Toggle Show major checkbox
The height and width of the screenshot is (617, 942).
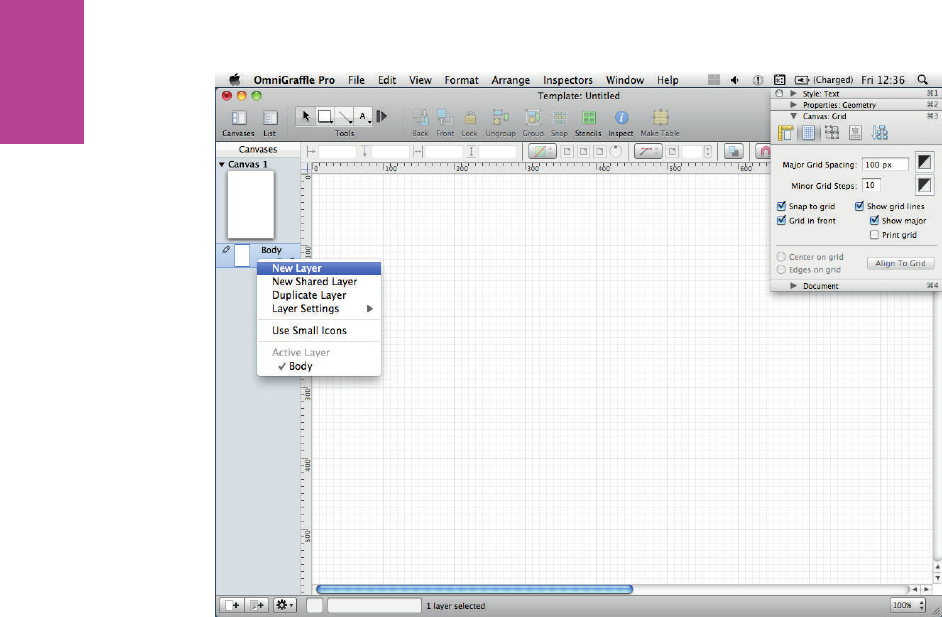[x=874, y=220]
